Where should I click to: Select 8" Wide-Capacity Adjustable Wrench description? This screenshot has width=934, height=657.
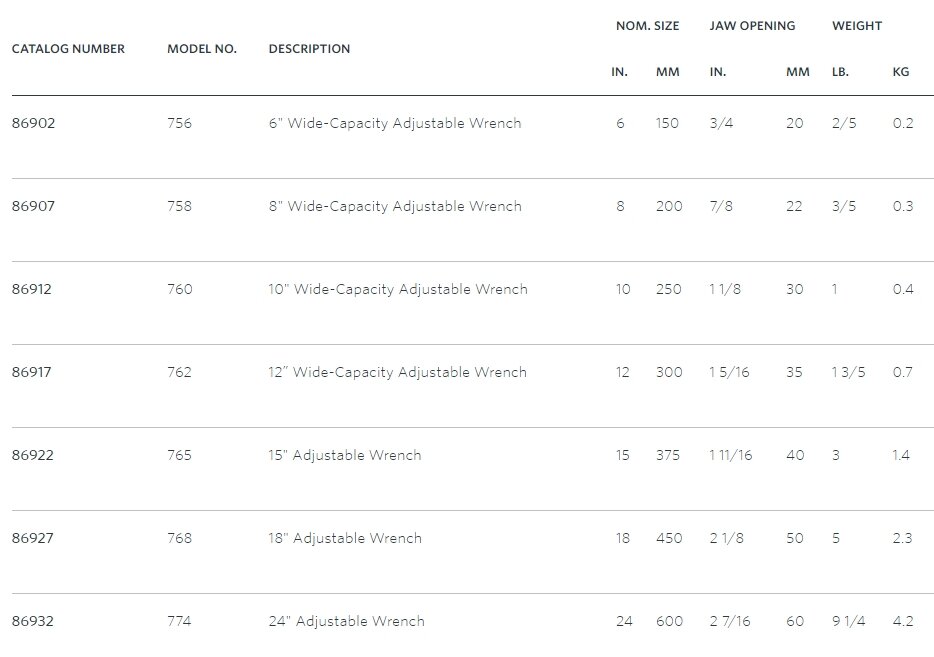point(395,207)
